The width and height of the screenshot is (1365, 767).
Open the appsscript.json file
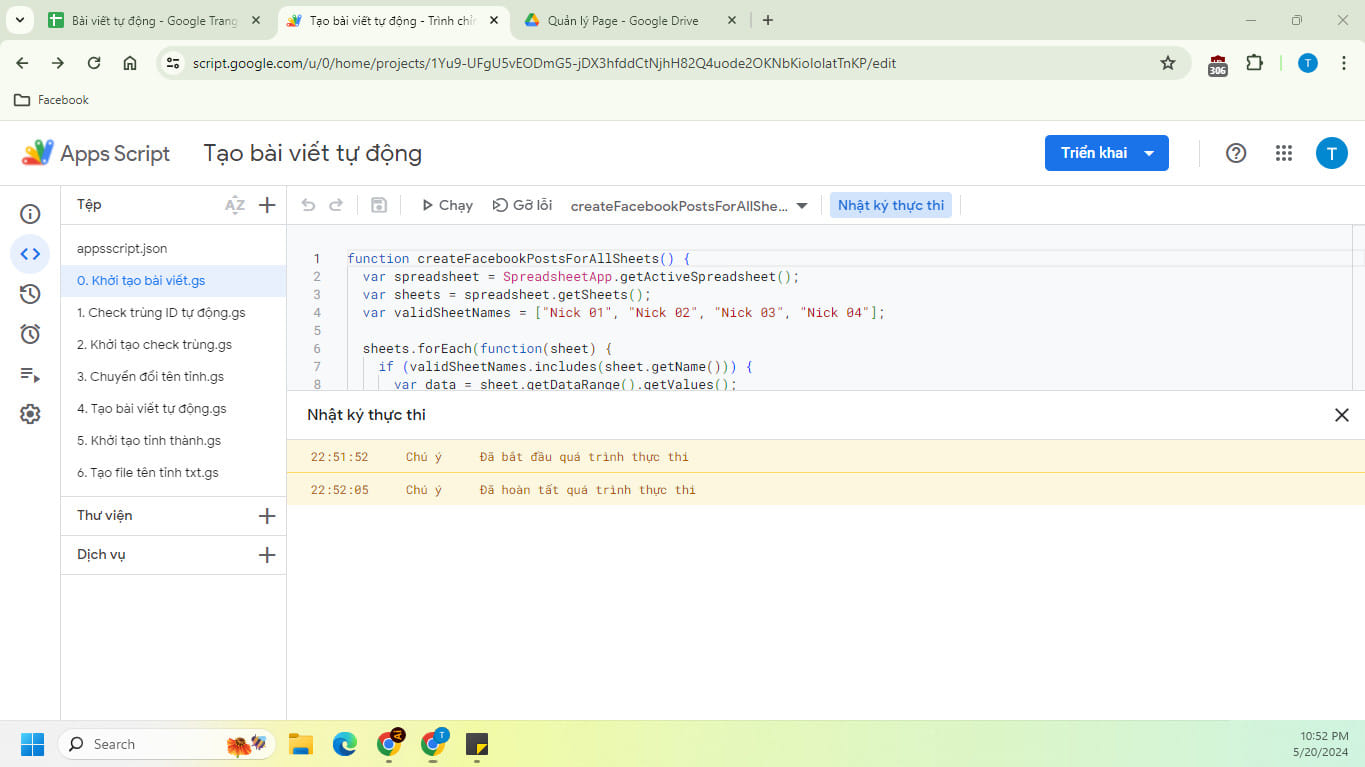(x=173, y=248)
